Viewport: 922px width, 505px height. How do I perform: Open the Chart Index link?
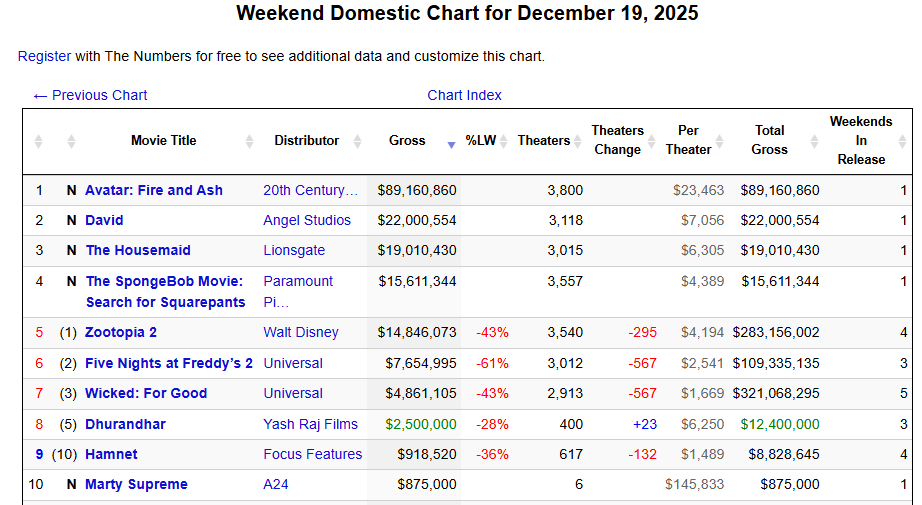pos(464,95)
